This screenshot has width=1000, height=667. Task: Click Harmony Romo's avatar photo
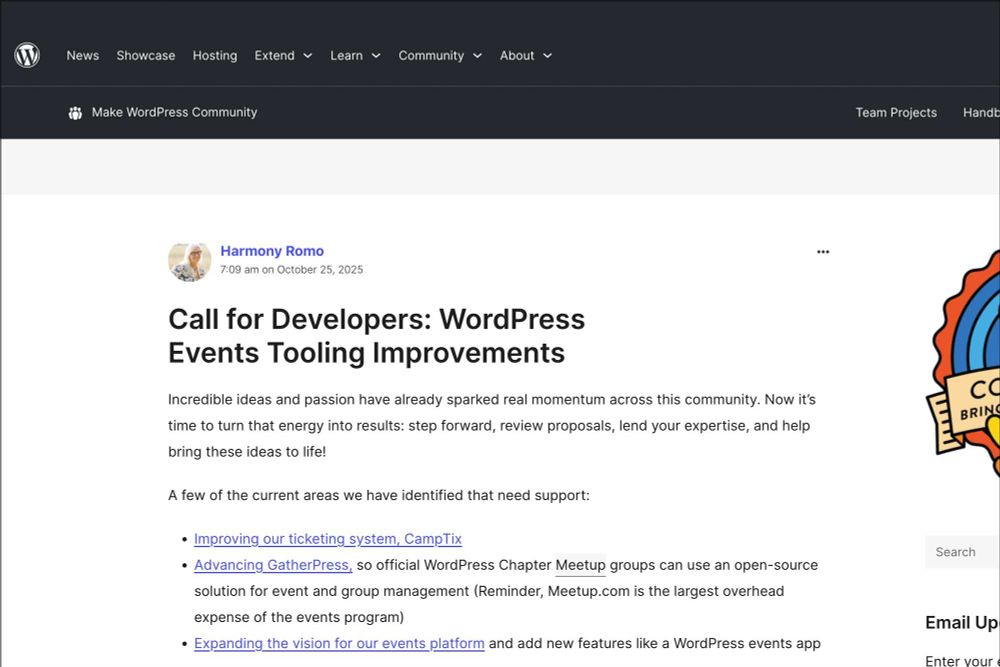coord(189,261)
